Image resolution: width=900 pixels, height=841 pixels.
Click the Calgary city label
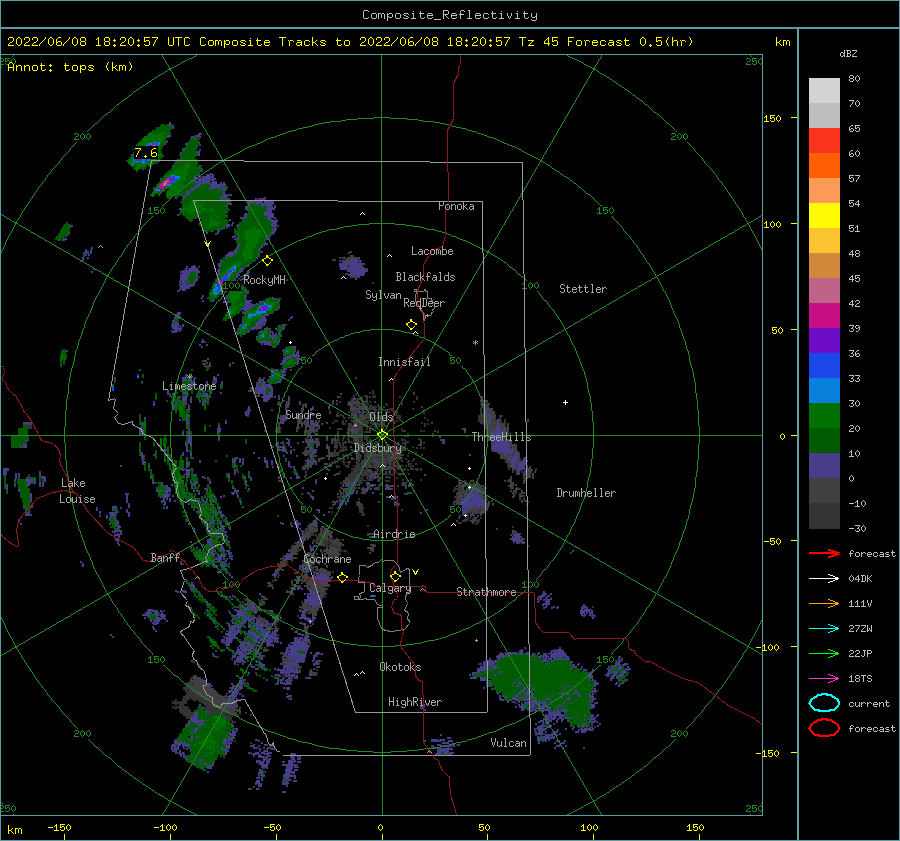tap(390, 588)
